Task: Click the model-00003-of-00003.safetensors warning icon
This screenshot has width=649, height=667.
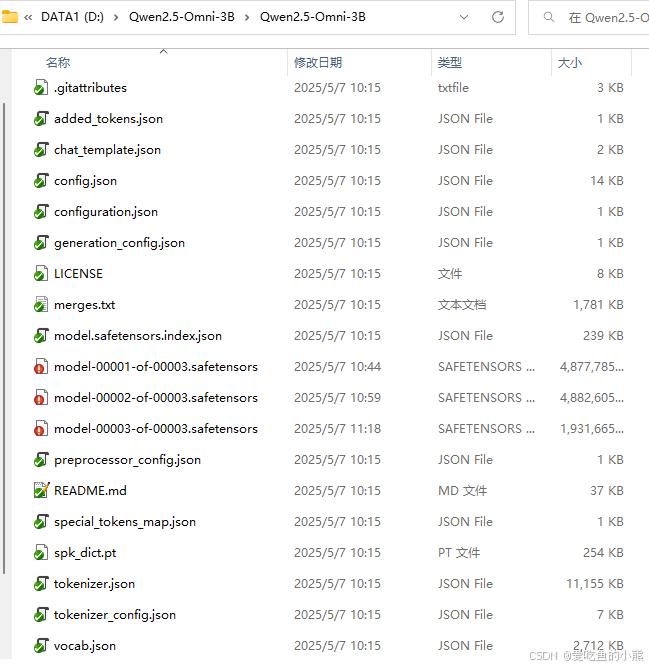Action: click(x=41, y=429)
